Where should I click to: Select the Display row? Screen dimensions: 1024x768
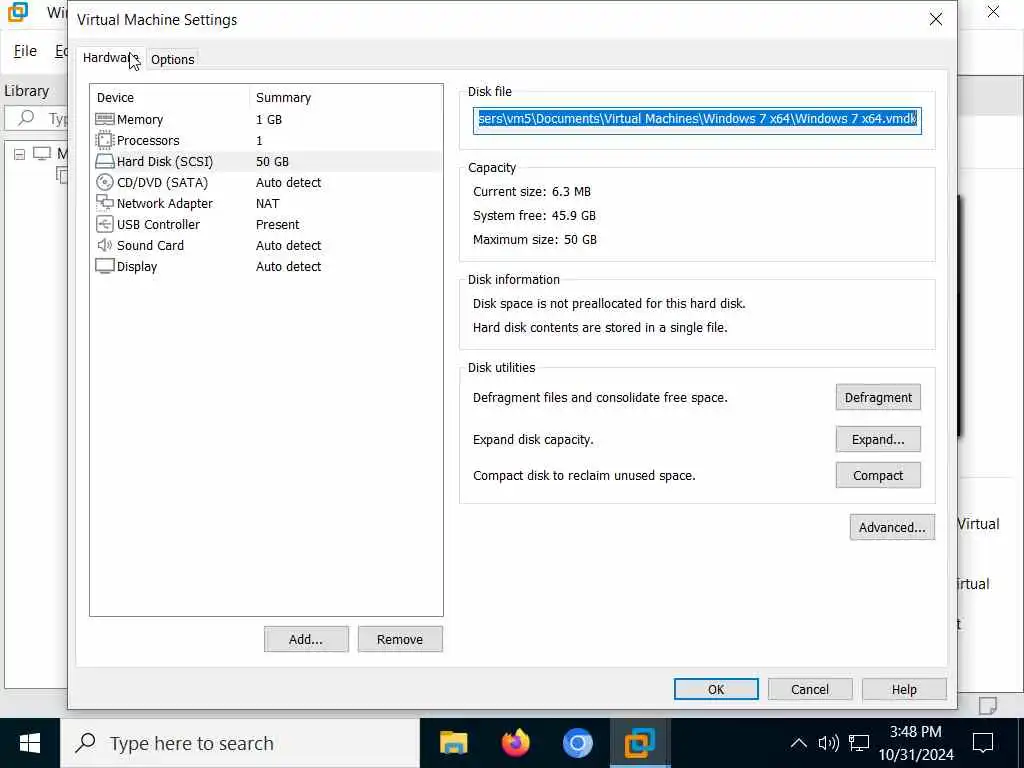click(x=266, y=266)
